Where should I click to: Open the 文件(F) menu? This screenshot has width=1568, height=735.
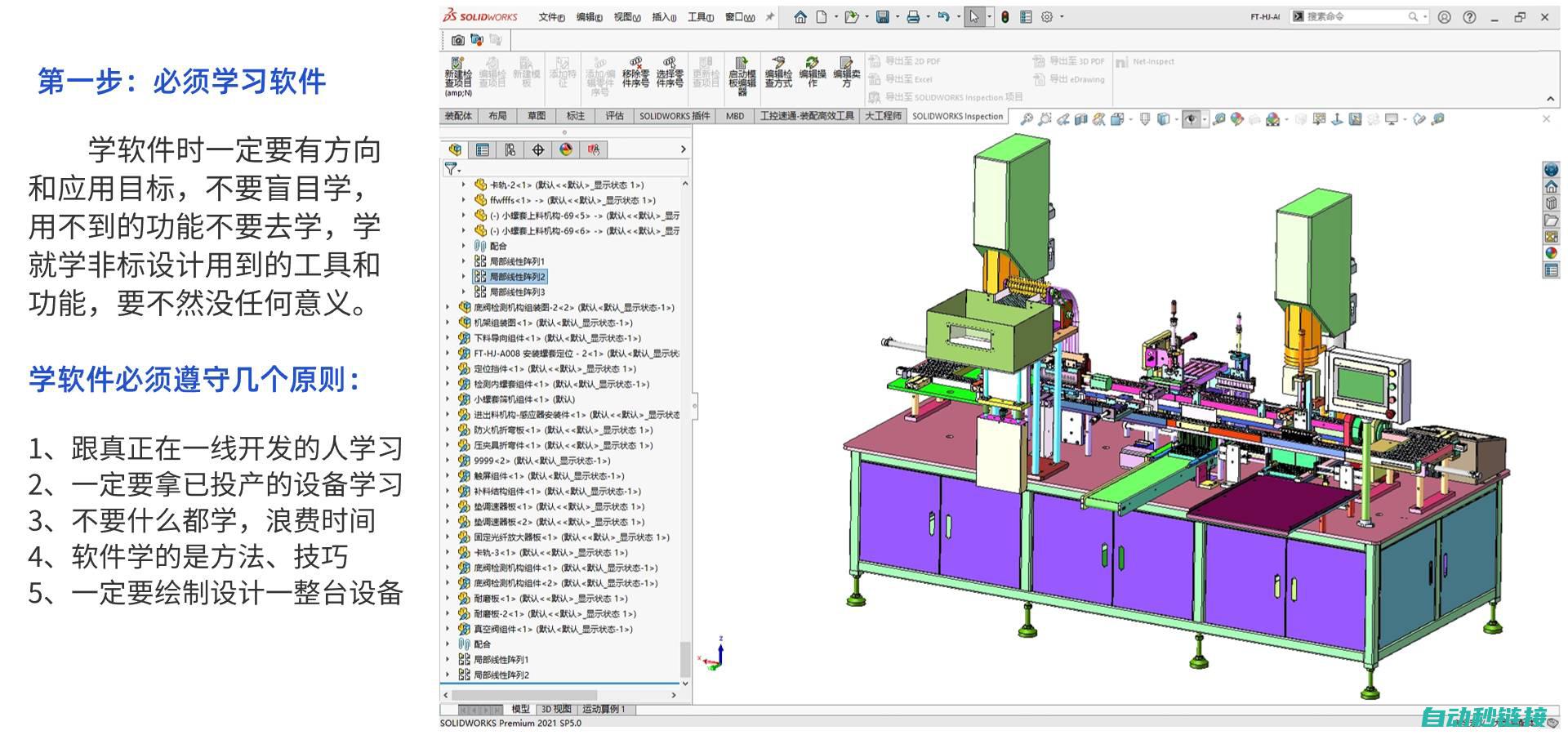point(551,17)
